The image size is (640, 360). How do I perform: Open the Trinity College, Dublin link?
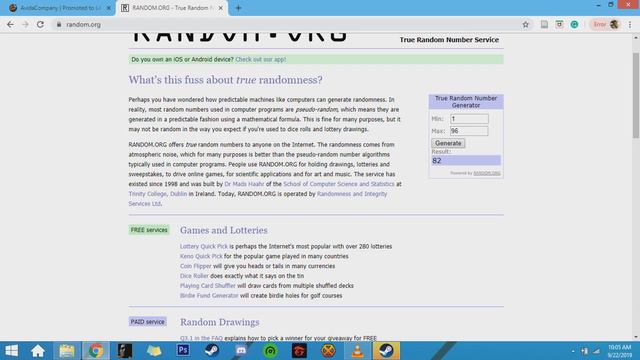point(158,194)
